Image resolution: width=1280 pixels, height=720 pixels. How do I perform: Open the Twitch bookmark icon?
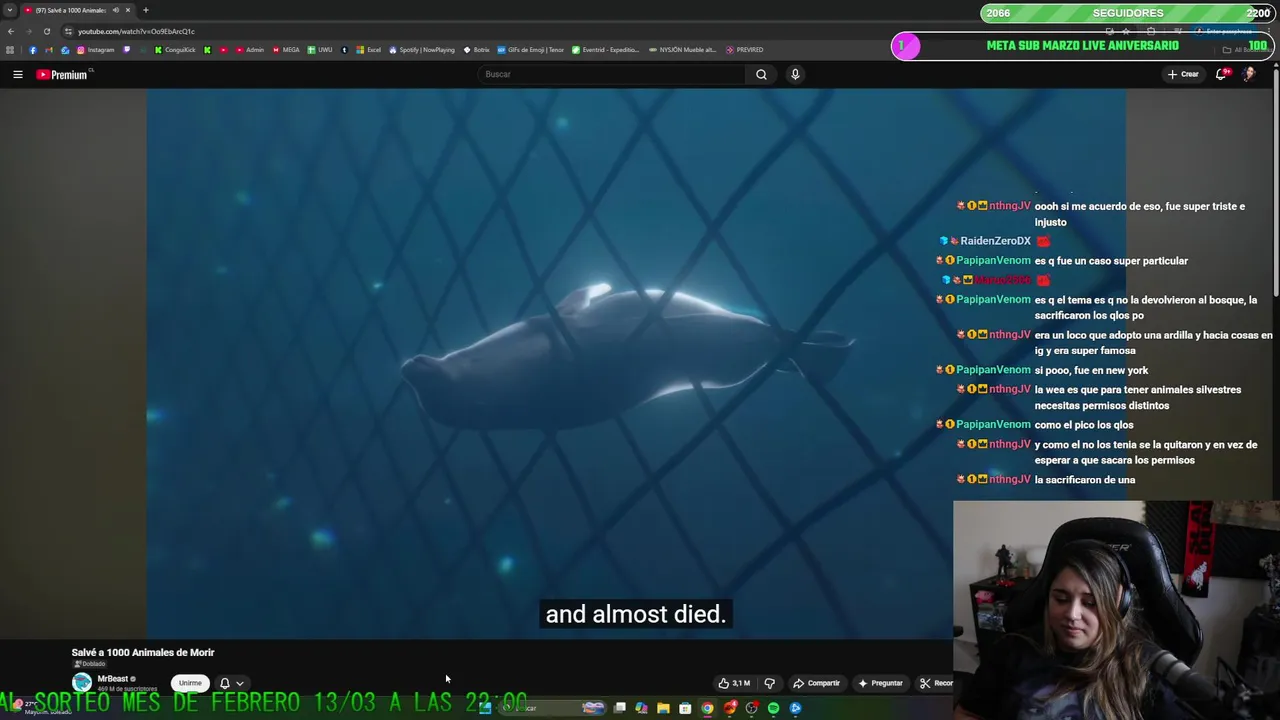127,50
